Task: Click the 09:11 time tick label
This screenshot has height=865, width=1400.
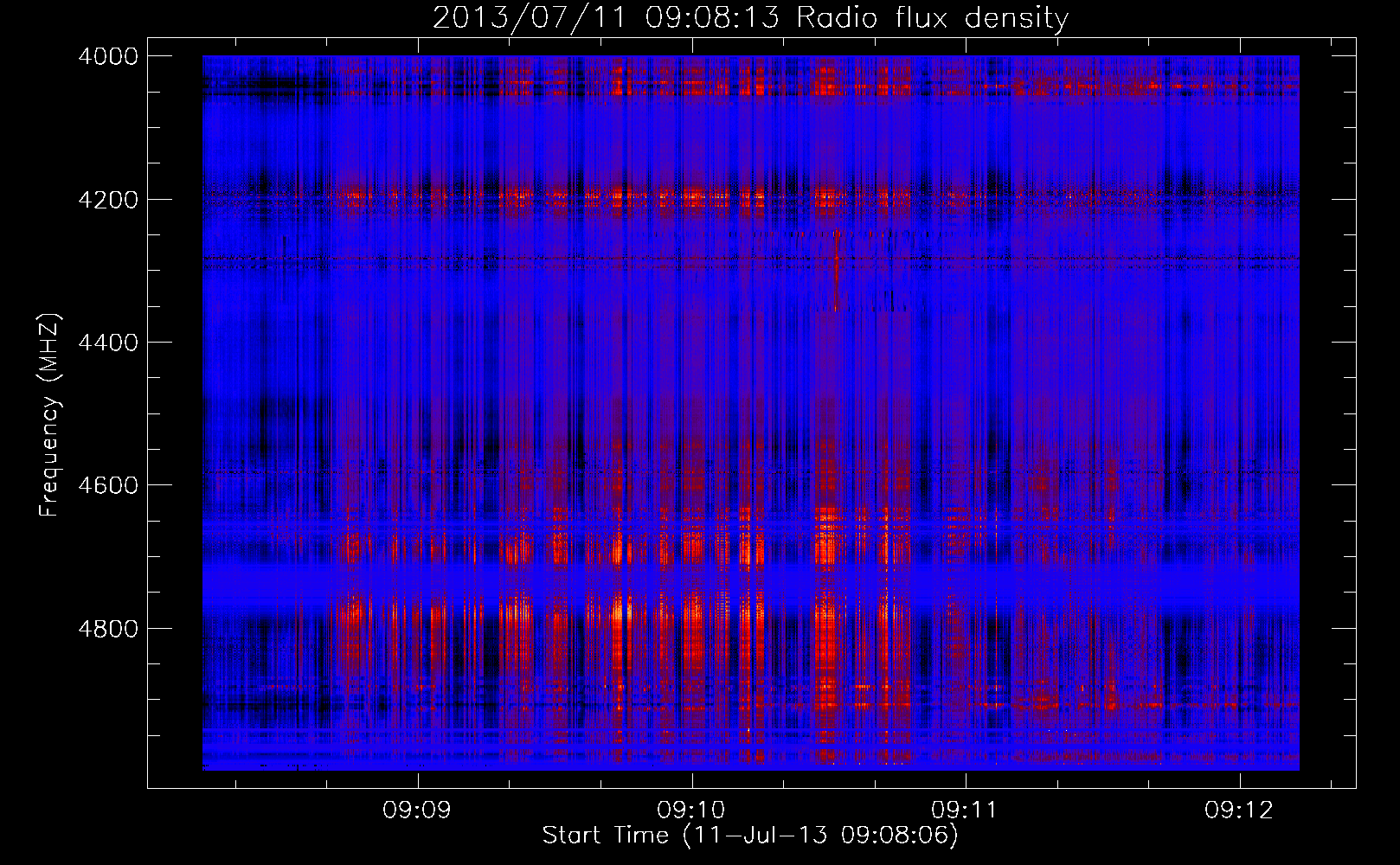Action: point(965,810)
